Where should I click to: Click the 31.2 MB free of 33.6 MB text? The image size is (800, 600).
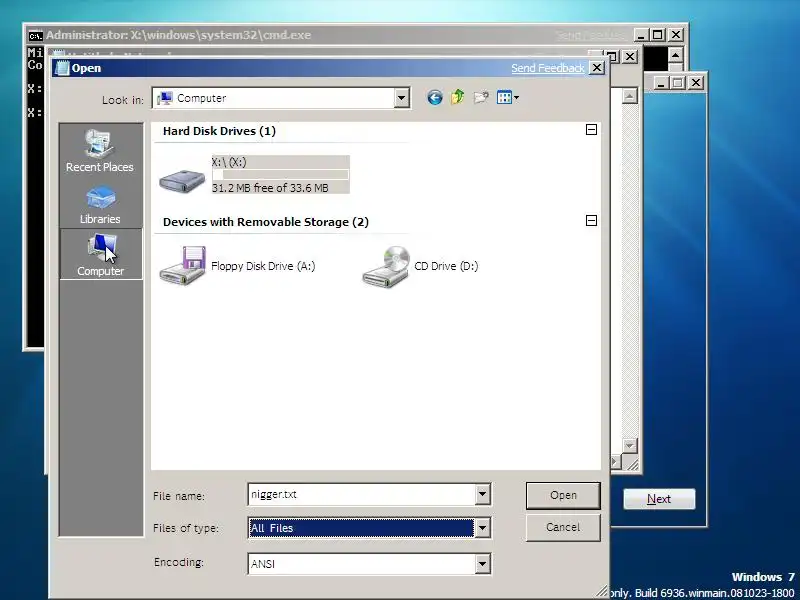[270, 188]
